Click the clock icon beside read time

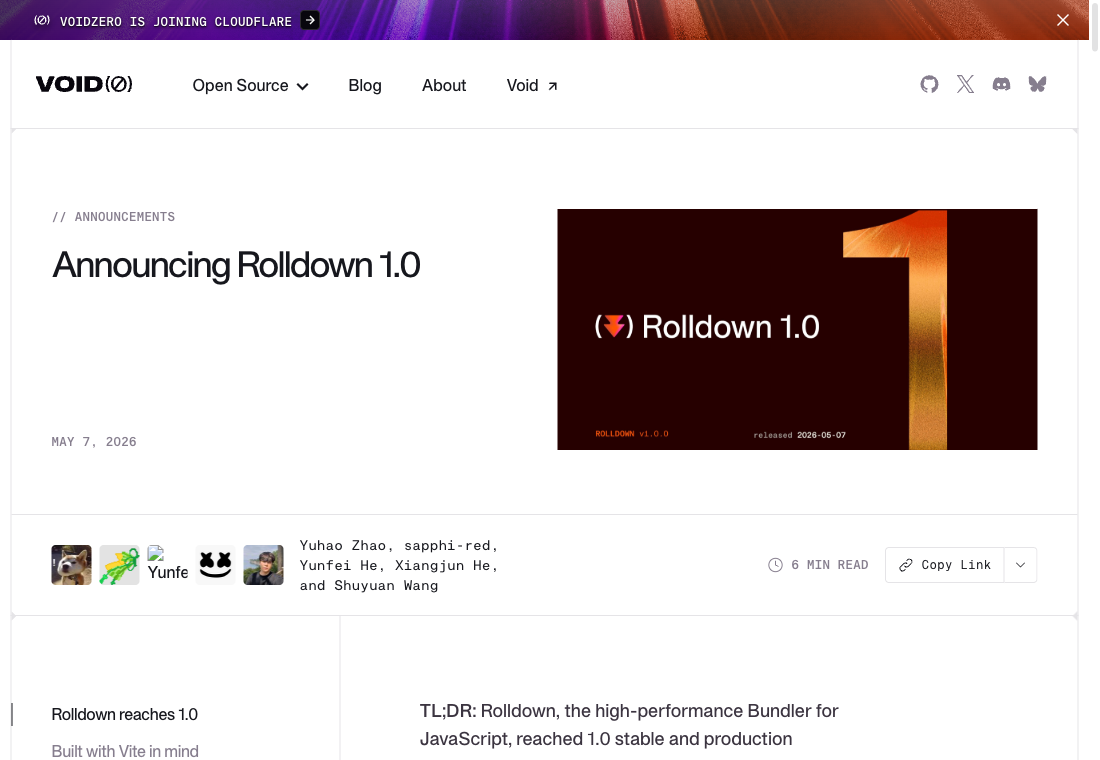coord(775,565)
